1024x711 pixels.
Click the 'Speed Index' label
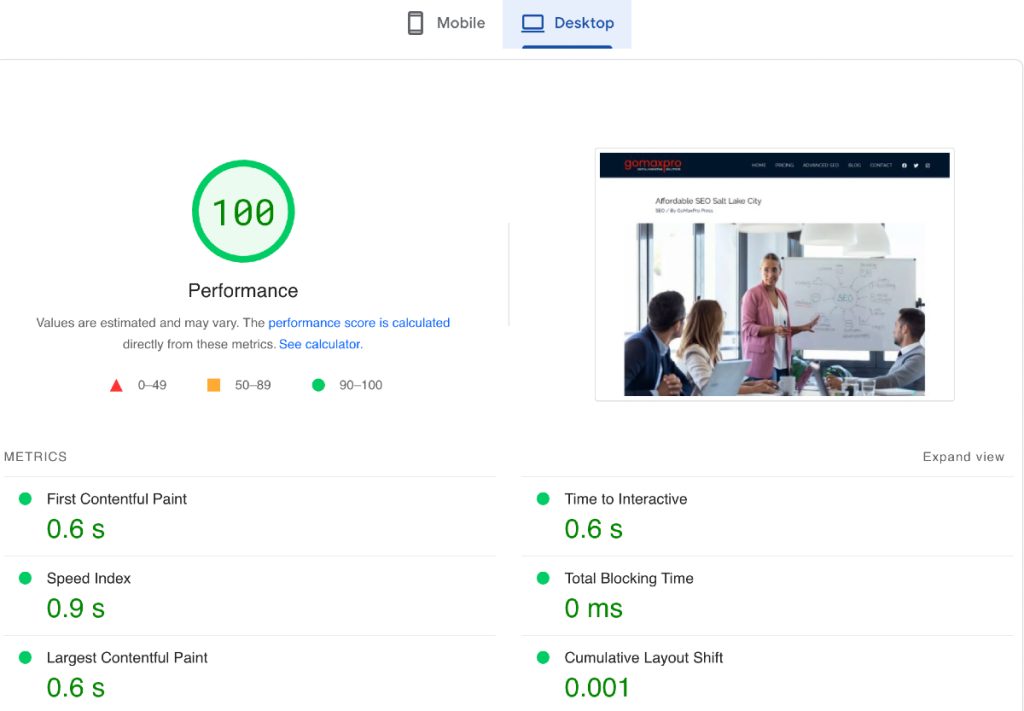88,578
